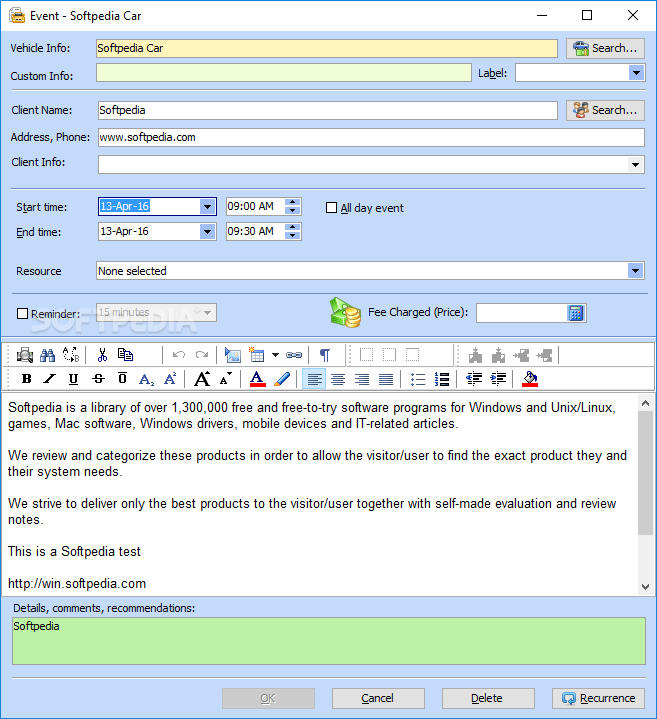Click the Undo arrow icon
The height and width of the screenshot is (719, 657).
coord(178,355)
